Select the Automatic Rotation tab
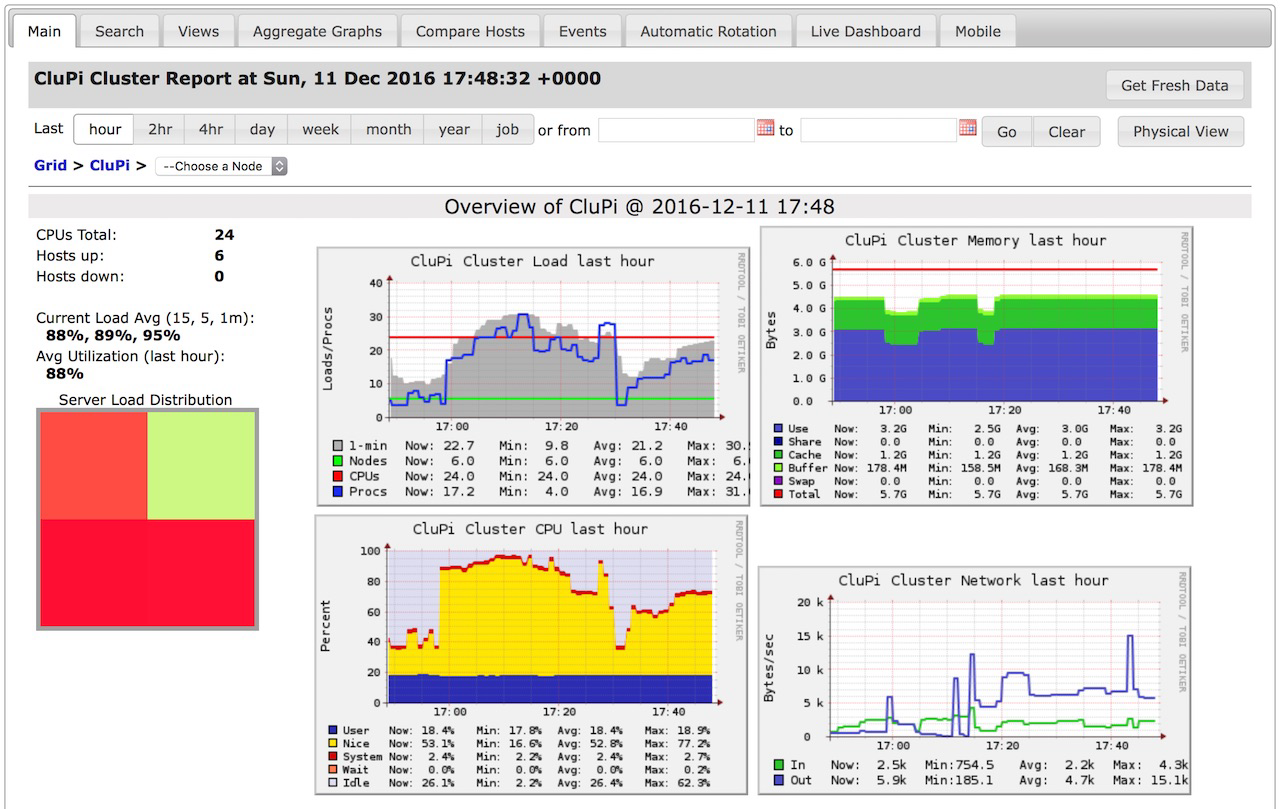Image resolution: width=1280 pixels, height=809 pixels. click(x=708, y=31)
